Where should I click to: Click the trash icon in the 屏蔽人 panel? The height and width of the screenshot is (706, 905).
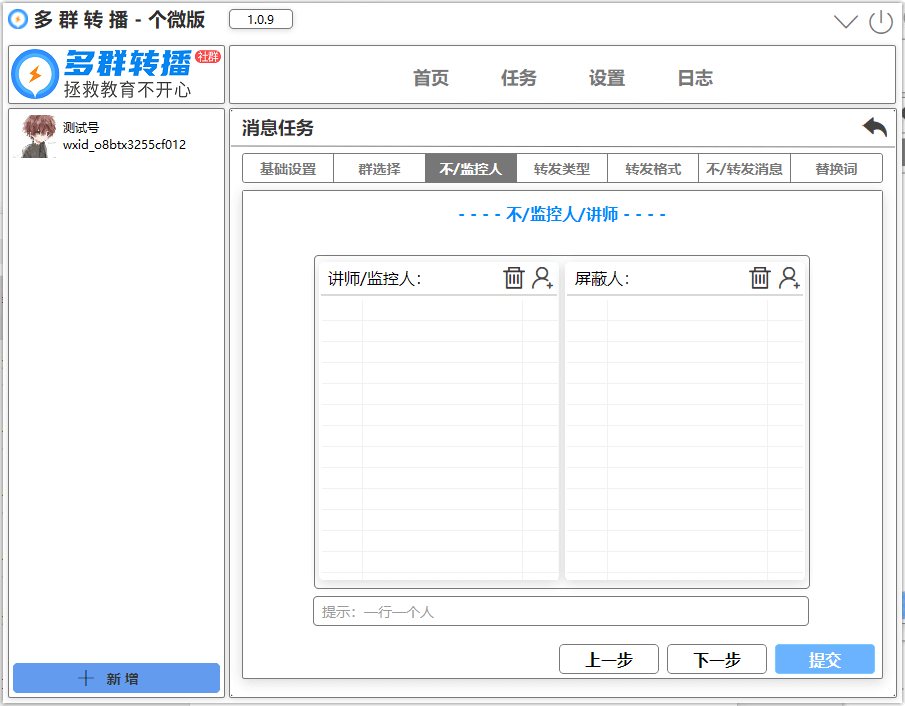tap(760, 278)
